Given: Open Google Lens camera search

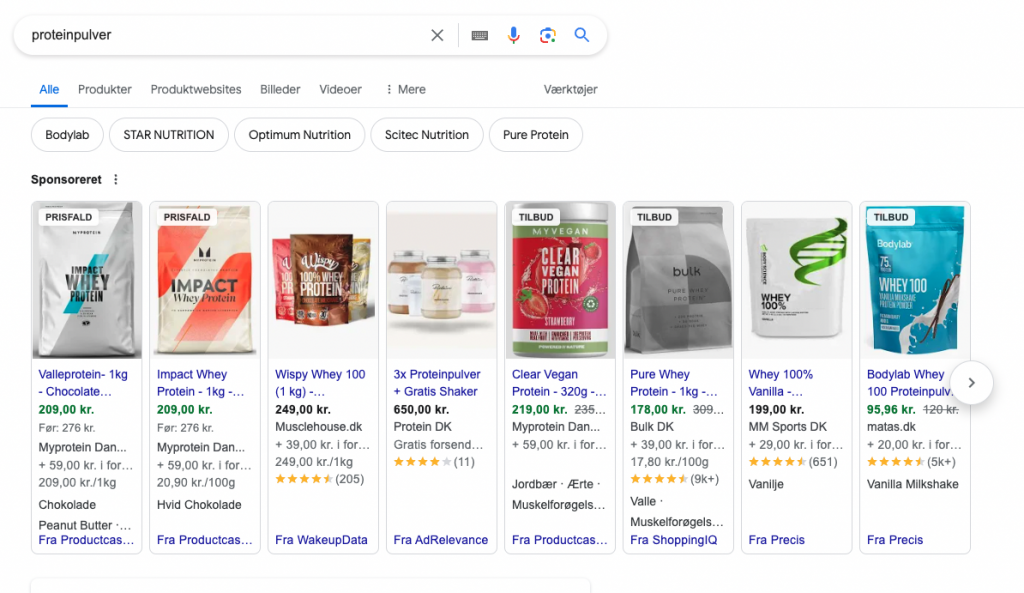Looking at the screenshot, I should click(548, 34).
